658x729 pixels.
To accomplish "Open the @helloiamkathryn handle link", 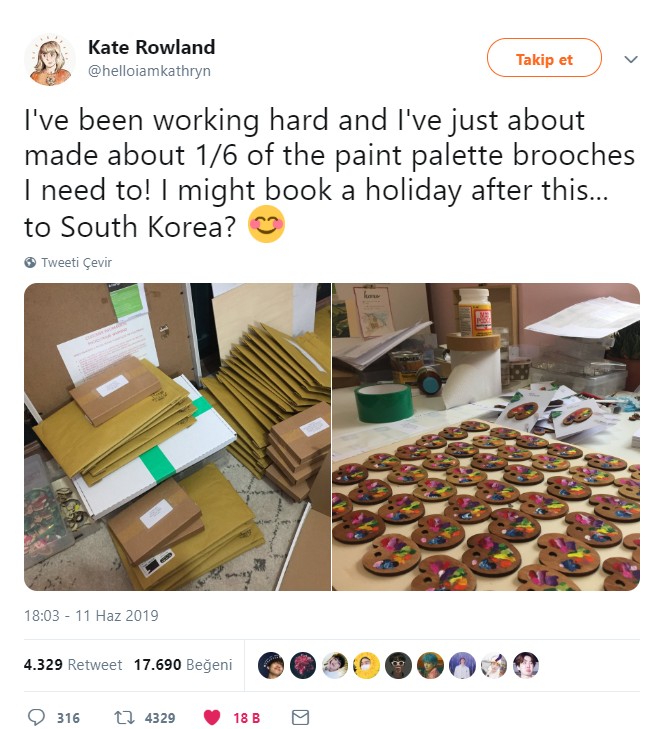I will click(149, 71).
